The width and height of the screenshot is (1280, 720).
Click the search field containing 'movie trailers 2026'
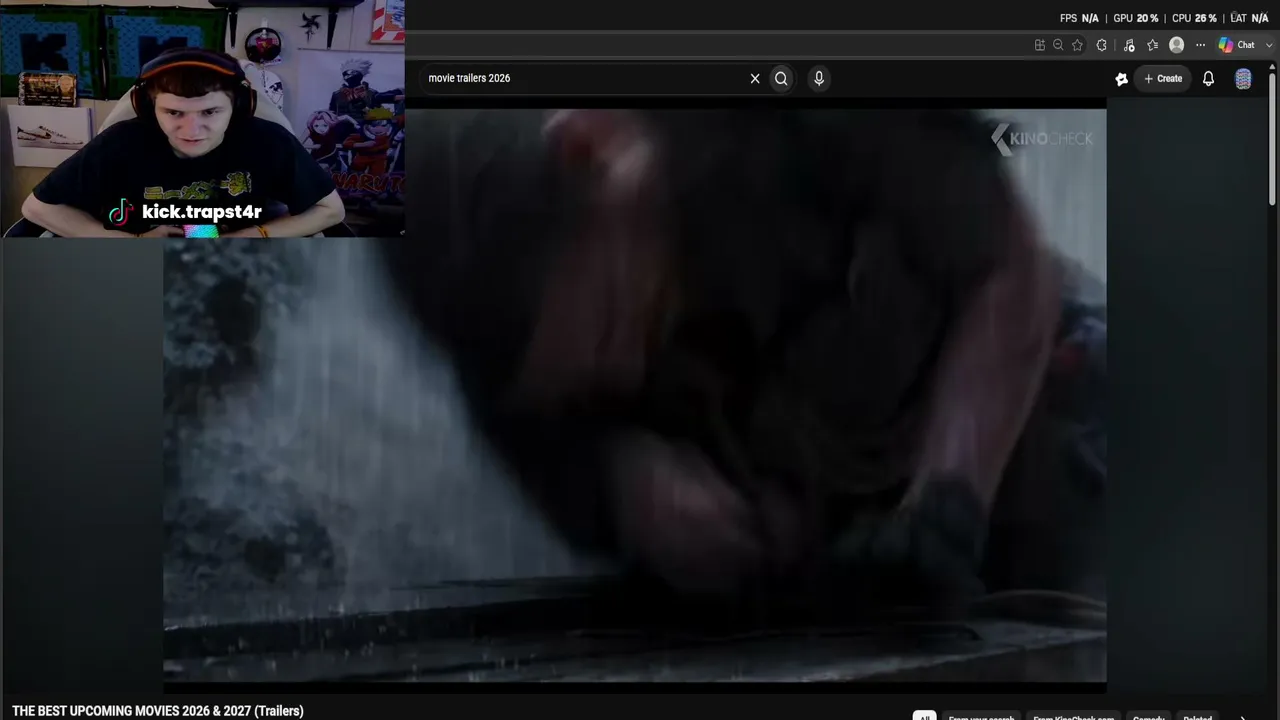click(585, 78)
